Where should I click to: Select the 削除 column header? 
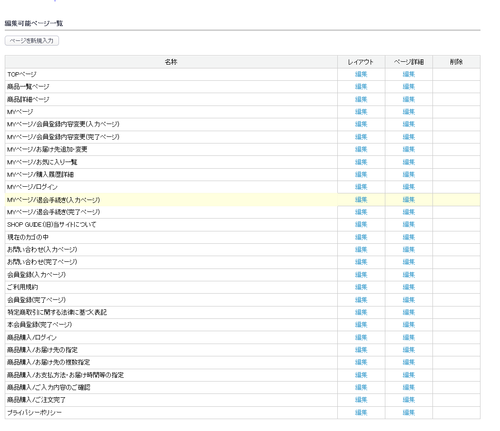456,62
